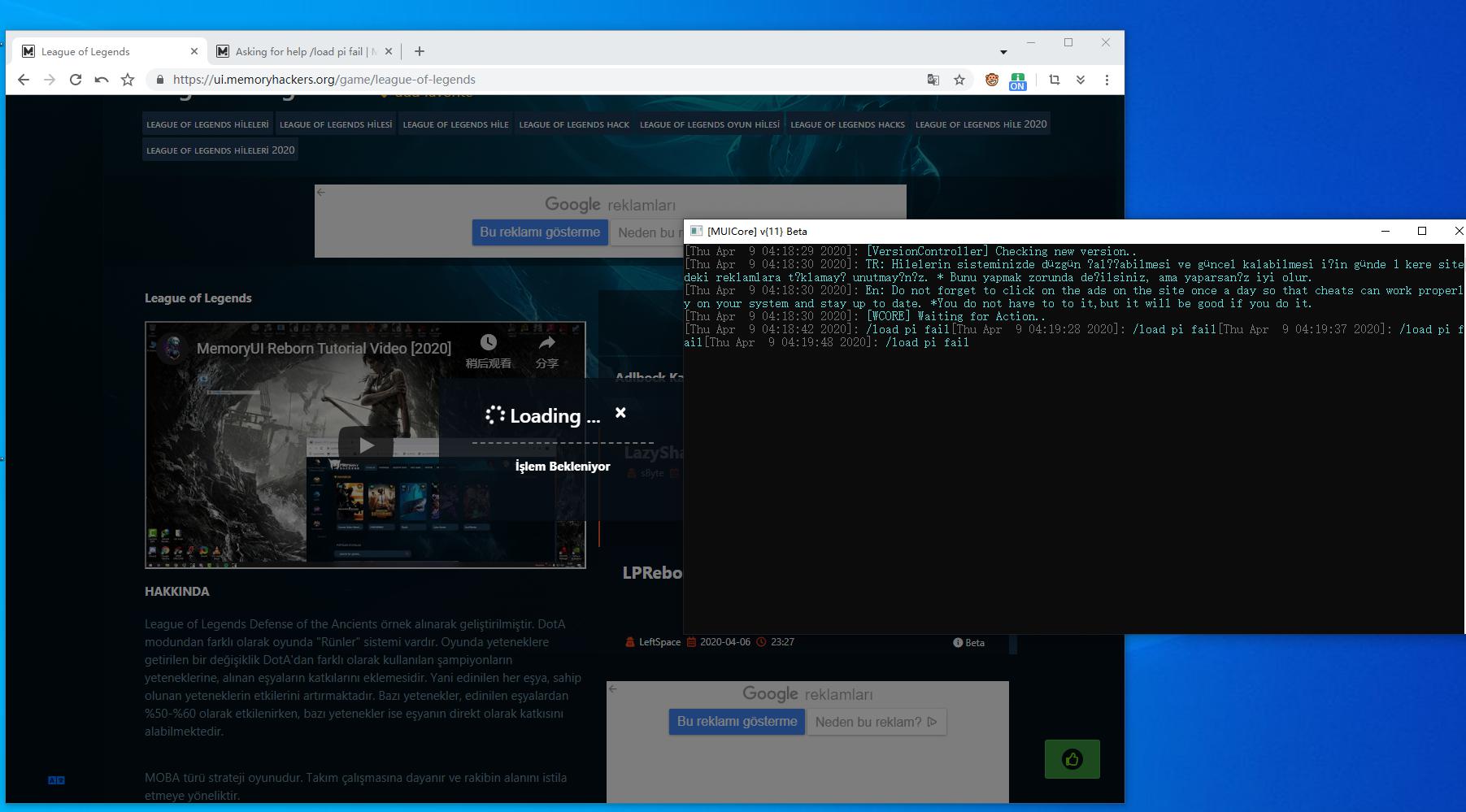Click the 2020-04-06 date text
The image size is (1466, 812).
click(724, 642)
